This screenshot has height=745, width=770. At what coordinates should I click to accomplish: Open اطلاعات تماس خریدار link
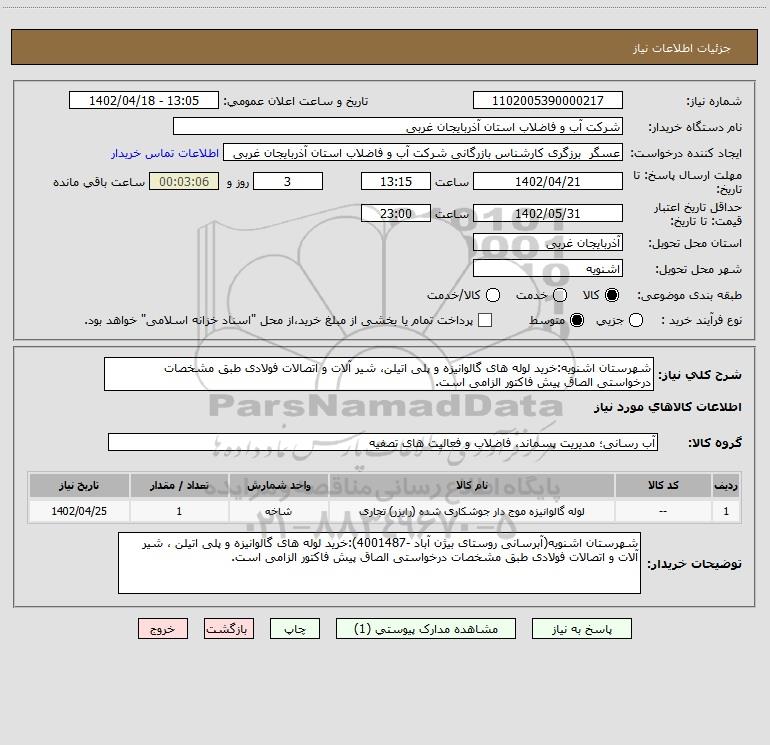(x=165, y=153)
